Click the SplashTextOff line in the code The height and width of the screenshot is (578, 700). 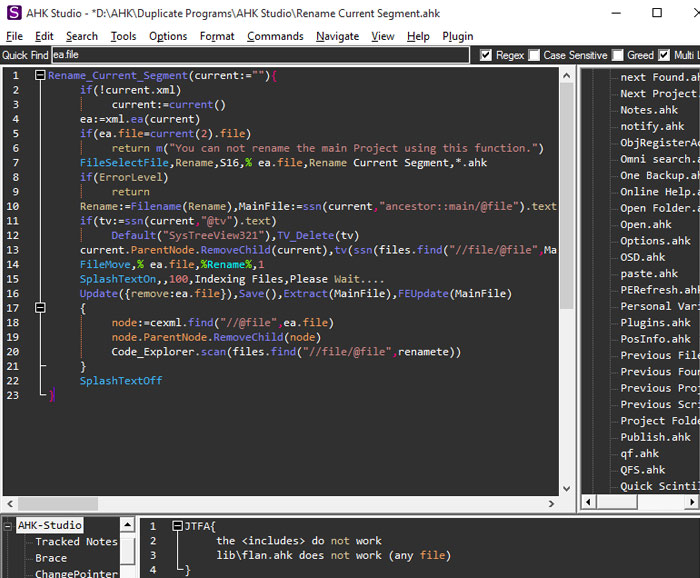click(121, 381)
